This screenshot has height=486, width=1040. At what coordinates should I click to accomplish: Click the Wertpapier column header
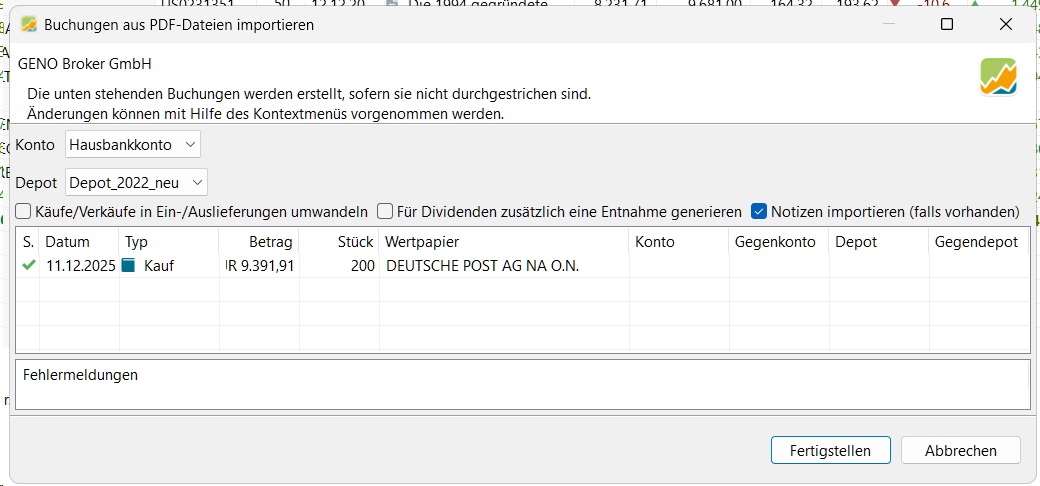[422, 242]
